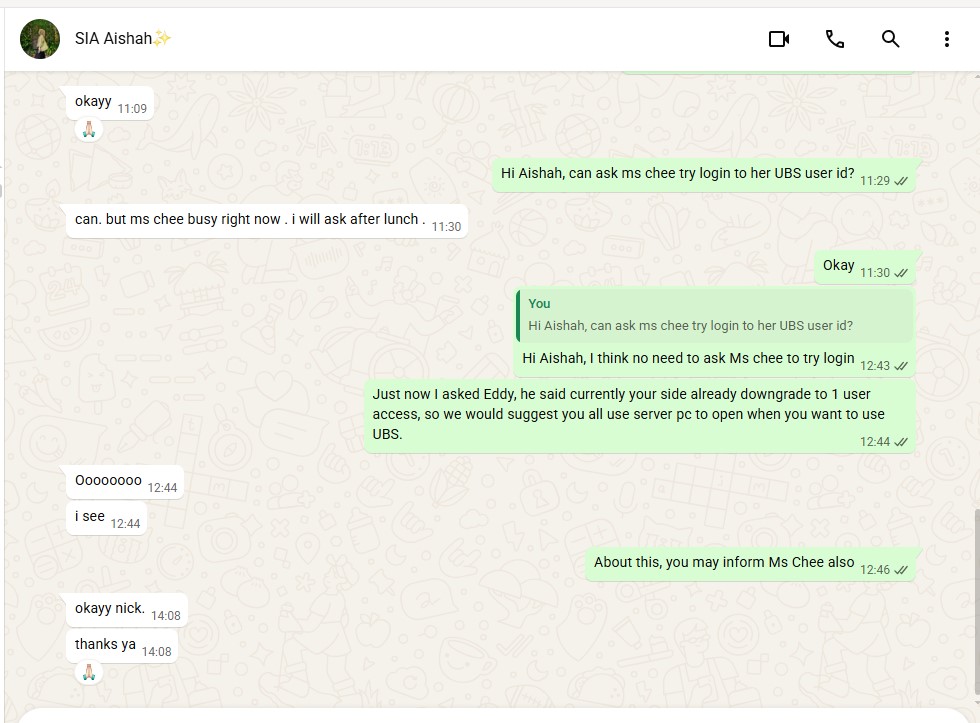Click message about downgrade to 1 user access
This screenshot has height=723, width=980.
point(640,416)
